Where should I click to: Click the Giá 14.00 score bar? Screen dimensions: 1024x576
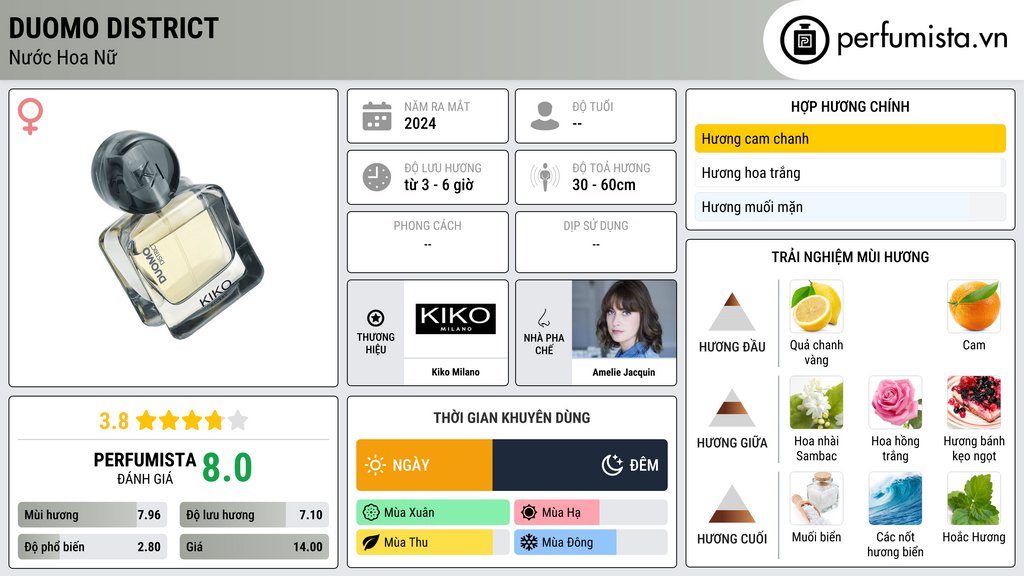[254, 547]
